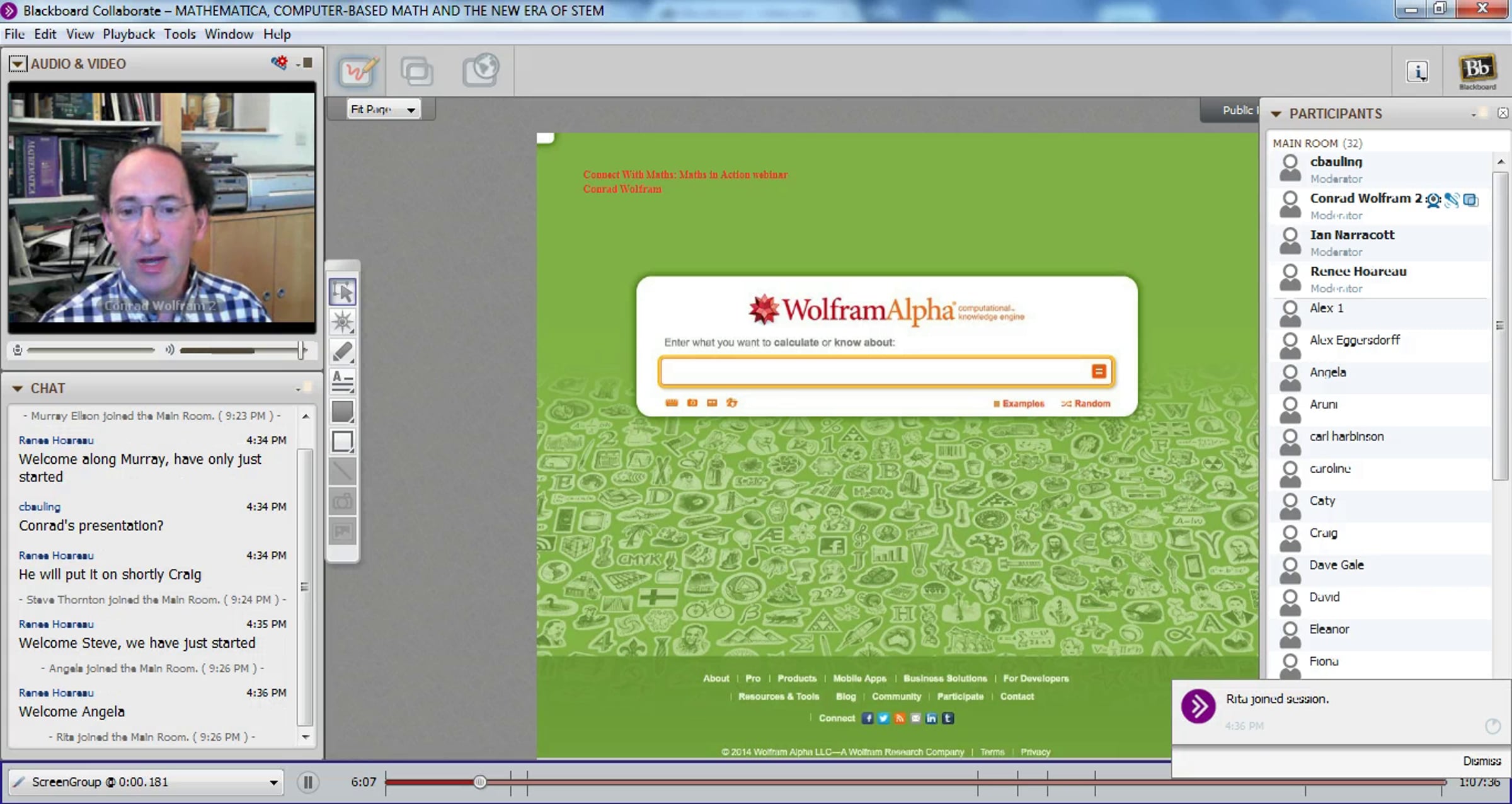Collapse the Participants panel
Viewport: 1512px width, 804px height.
coord(1276,114)
